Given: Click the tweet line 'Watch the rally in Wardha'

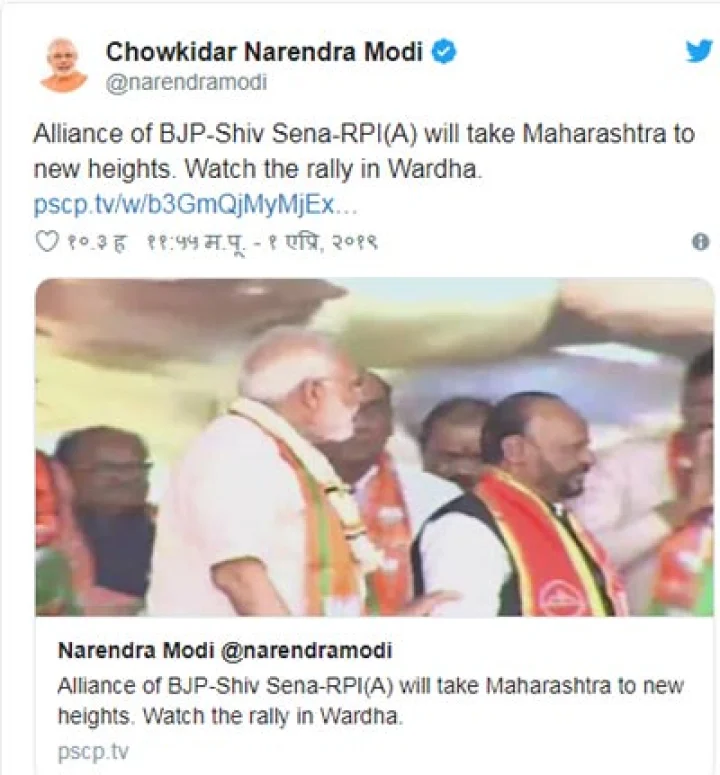Looking at the screenshot, I should point(333,170).
